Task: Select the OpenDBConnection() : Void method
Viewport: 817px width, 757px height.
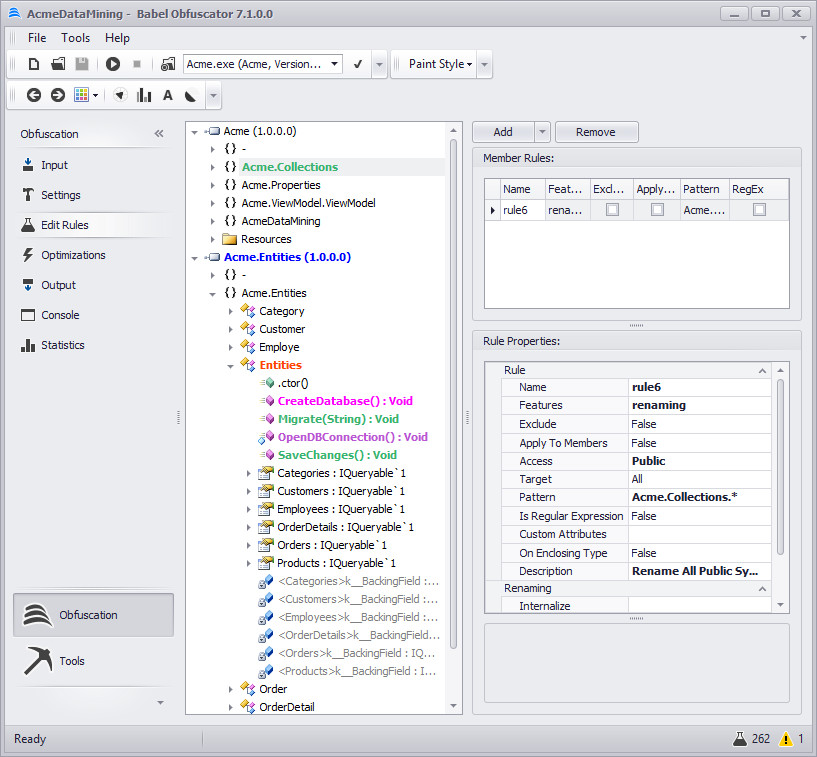Action: [x=353, y=437]
